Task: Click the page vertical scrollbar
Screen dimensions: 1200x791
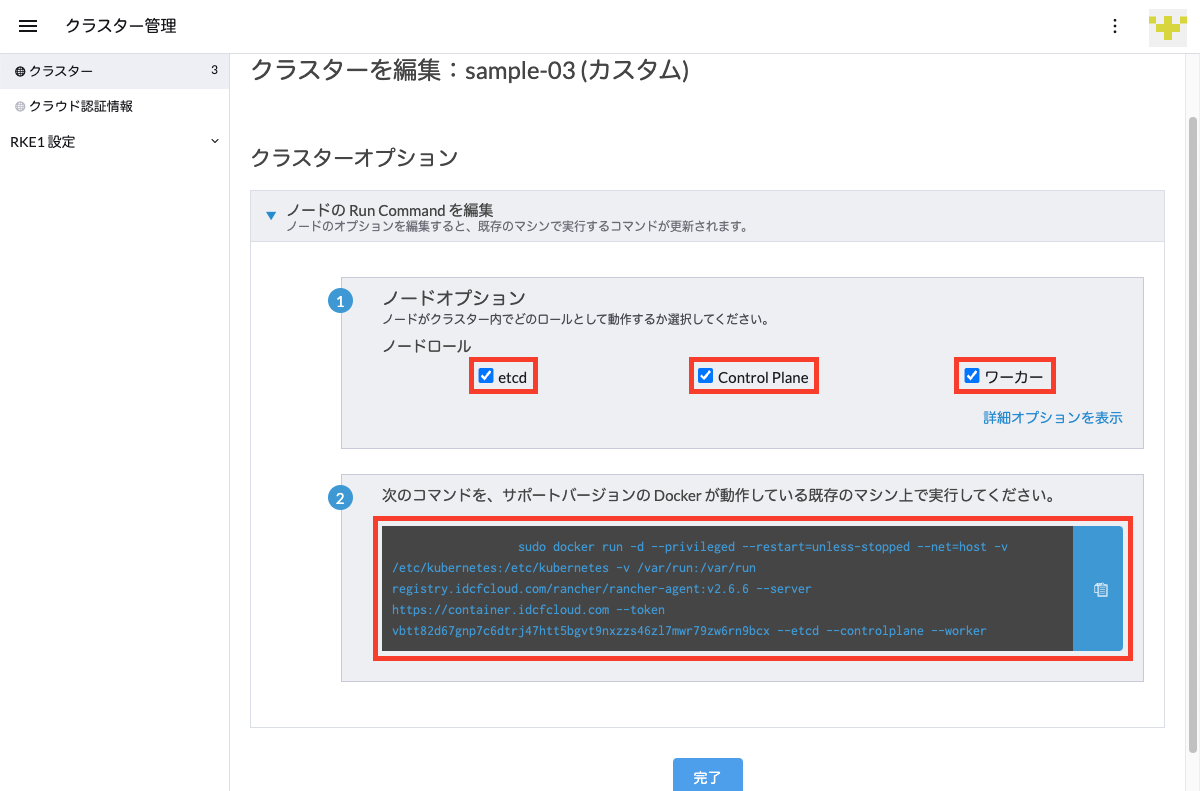Action: (x=1191, y=435)
